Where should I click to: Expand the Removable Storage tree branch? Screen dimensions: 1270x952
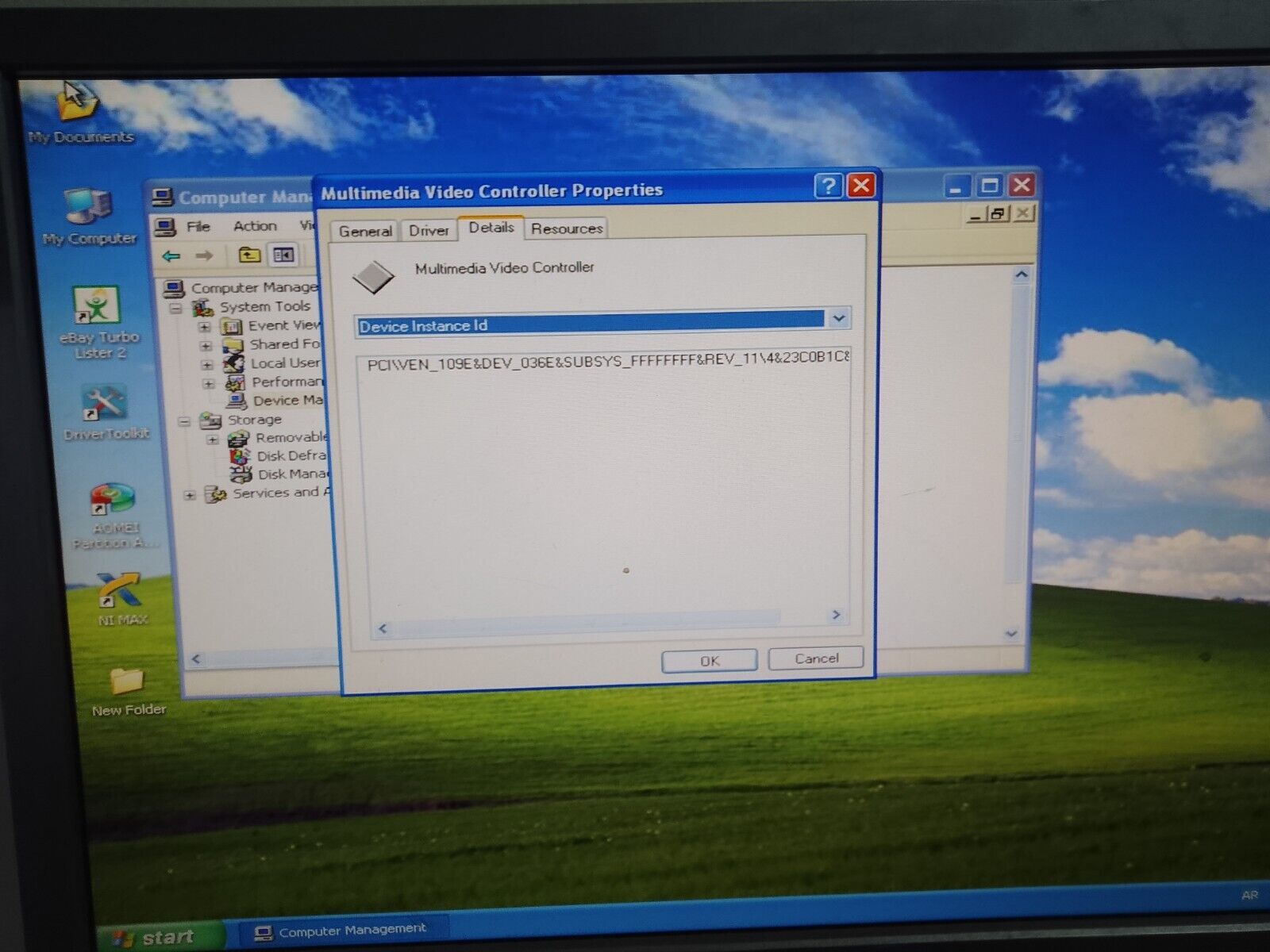click(212, 440)
